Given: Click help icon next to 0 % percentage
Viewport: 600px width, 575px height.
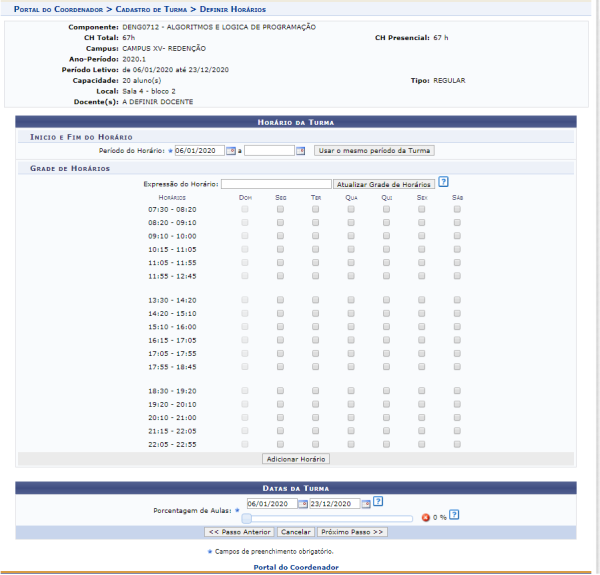Looking at the screenshot, I should [x=454, y=515].
